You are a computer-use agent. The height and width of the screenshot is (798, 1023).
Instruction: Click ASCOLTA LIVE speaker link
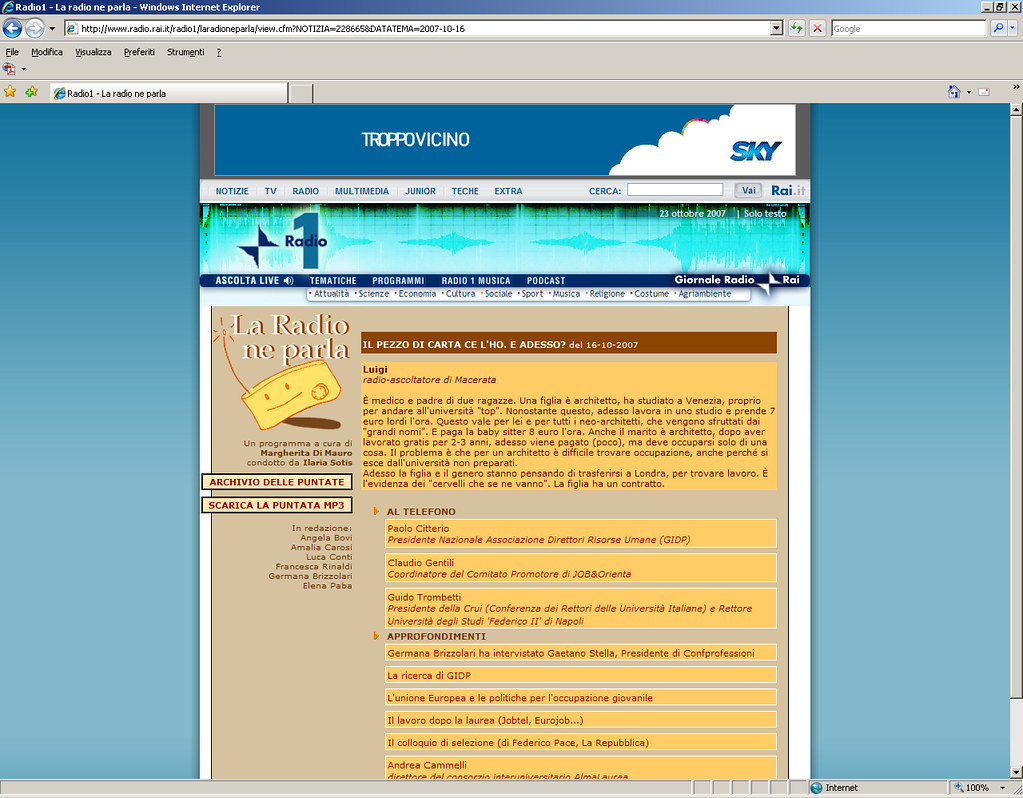pos(254,281)
